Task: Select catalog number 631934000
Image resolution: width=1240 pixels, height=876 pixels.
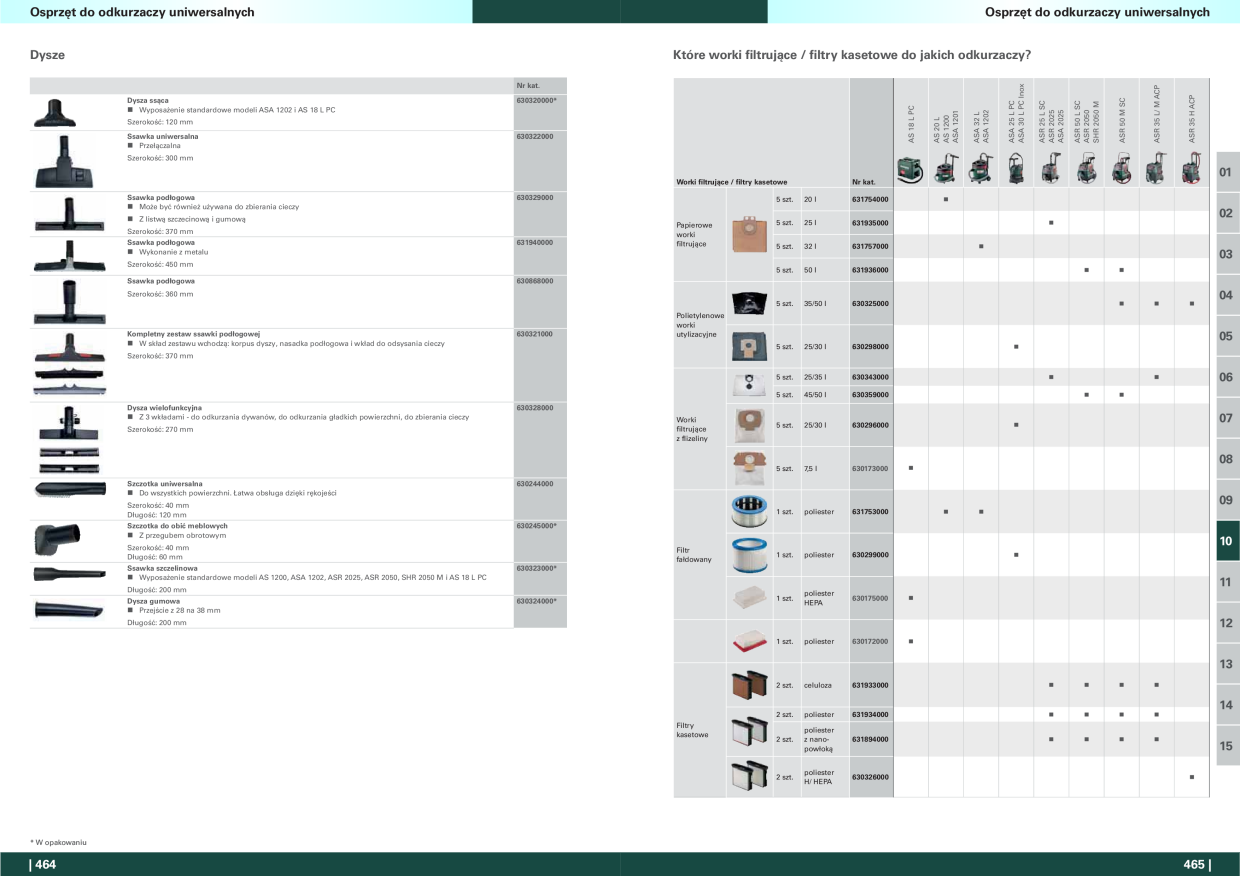Action: 870,715
